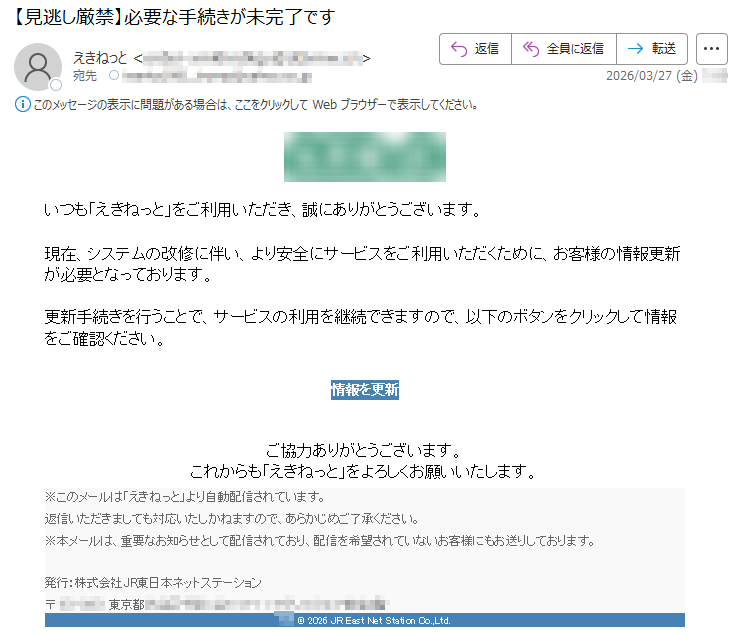Viewport: 731px width, 635px height.
Task: Click the recipient presence circle beside 宛先
Action: 113,76
